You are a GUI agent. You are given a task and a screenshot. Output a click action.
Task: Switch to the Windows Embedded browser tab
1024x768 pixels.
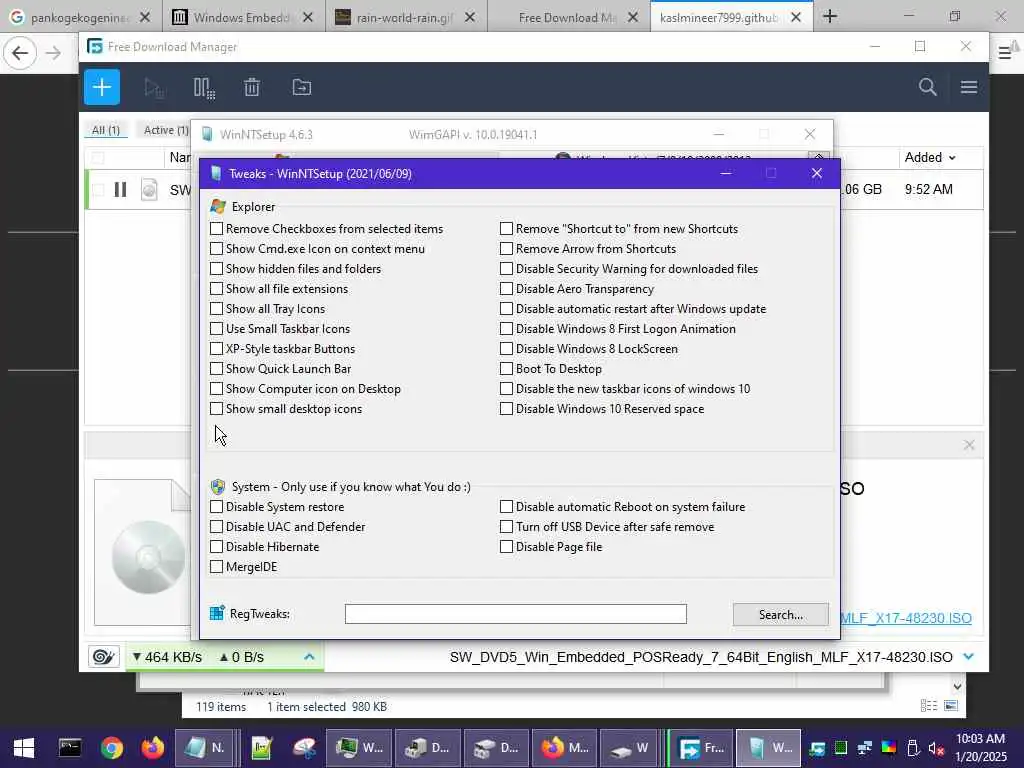[x=244, y=17]
